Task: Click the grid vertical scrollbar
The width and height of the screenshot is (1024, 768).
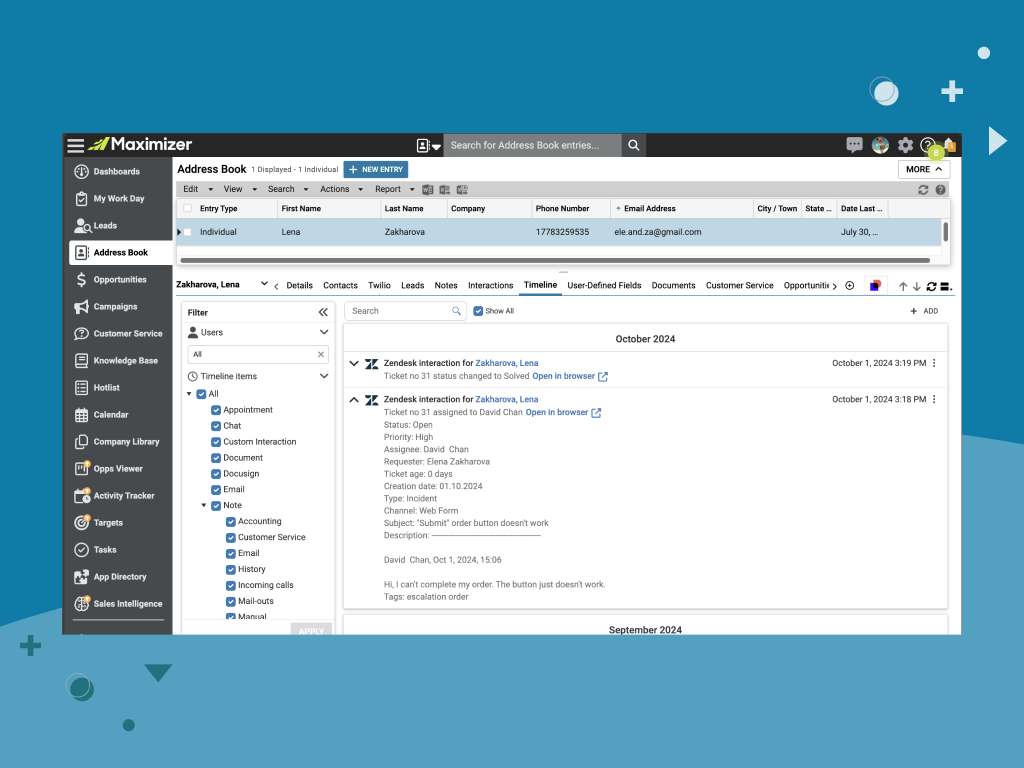Action: tap(945, 231)
